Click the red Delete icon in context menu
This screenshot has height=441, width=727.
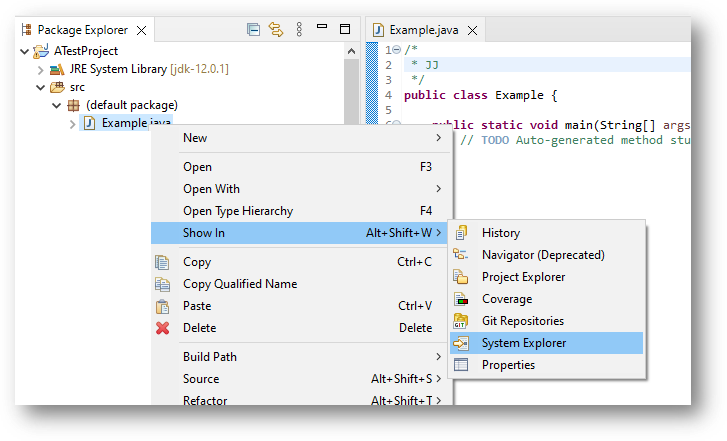tap(163, 328)
